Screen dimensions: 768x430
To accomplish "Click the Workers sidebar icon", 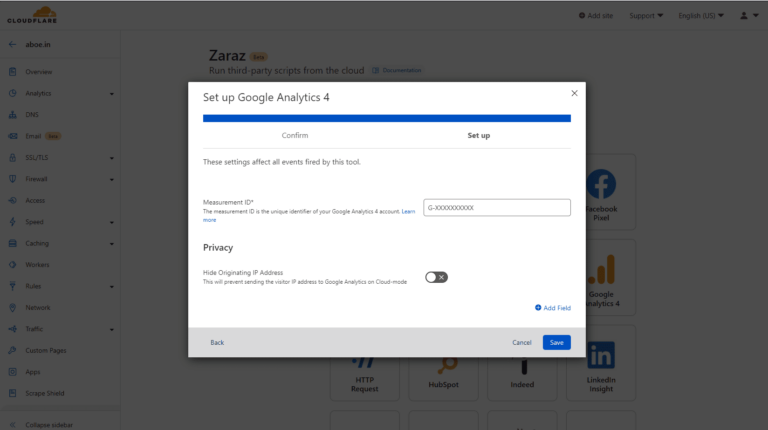I will pyautogui.click(x=13, y=264).
